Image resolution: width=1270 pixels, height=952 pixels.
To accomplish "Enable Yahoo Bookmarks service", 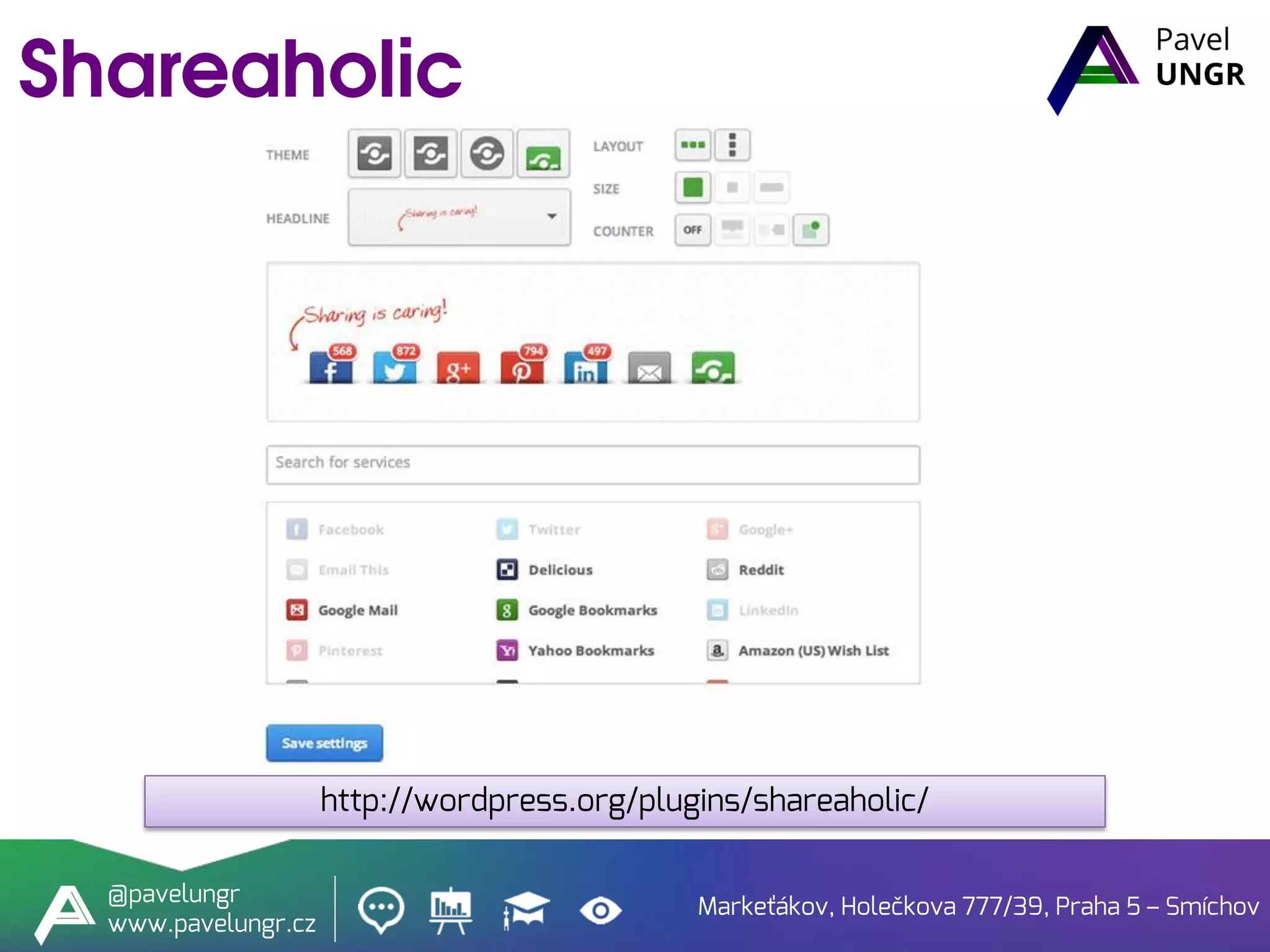I will [x=590, y=650].
